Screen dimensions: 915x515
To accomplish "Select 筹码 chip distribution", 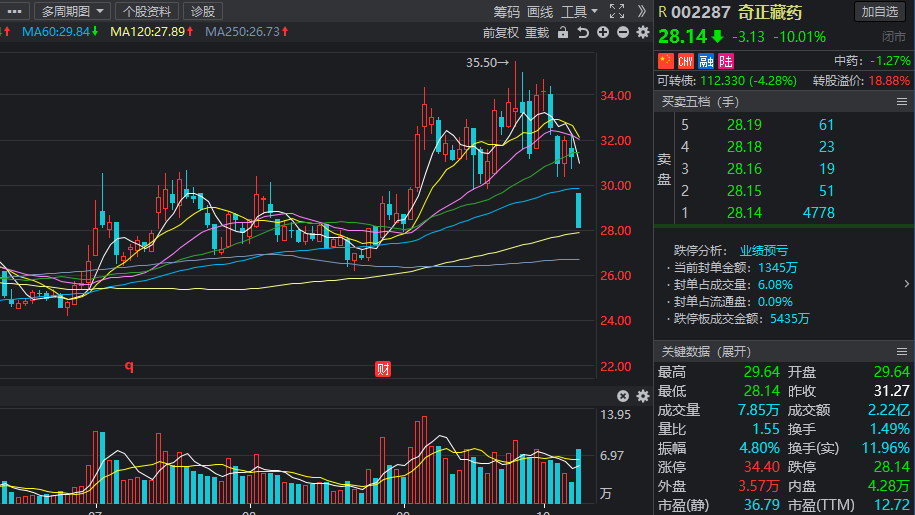I will pos(506,12).
